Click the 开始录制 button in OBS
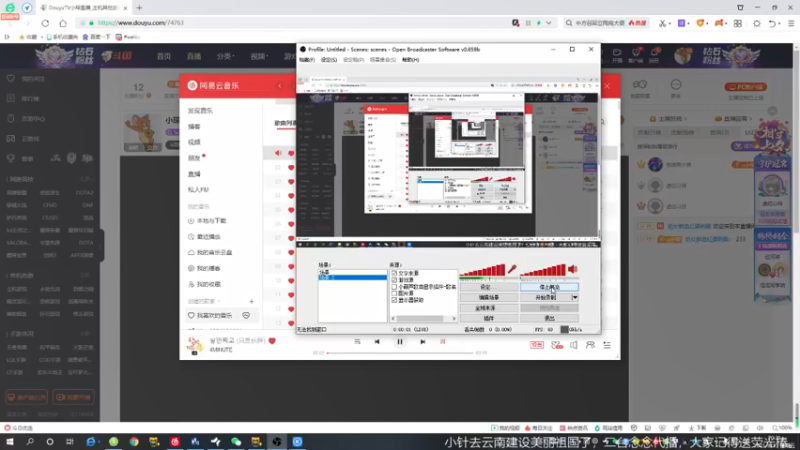 pyautogui.click(x=546, y=297)
